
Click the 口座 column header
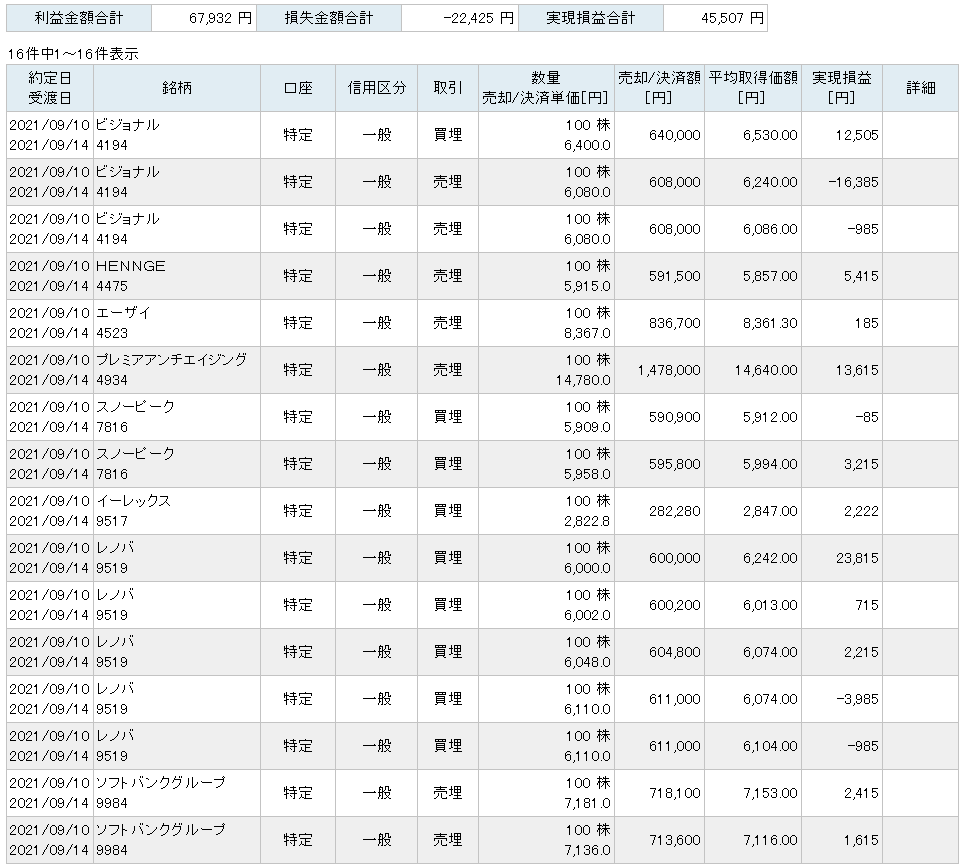298,88
